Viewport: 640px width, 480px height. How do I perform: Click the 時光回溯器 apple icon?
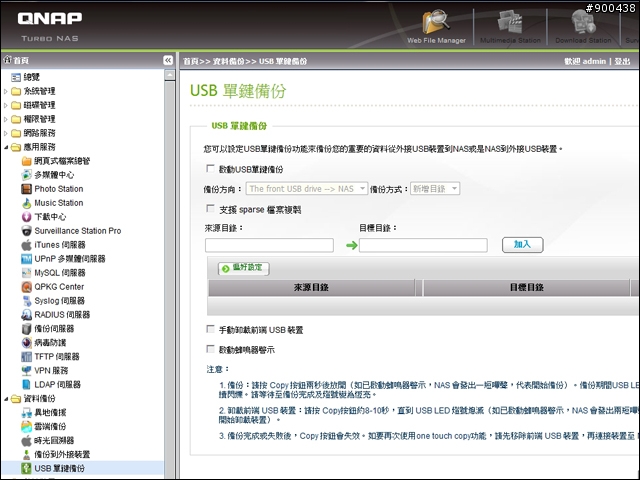click(x=27, y=440)
